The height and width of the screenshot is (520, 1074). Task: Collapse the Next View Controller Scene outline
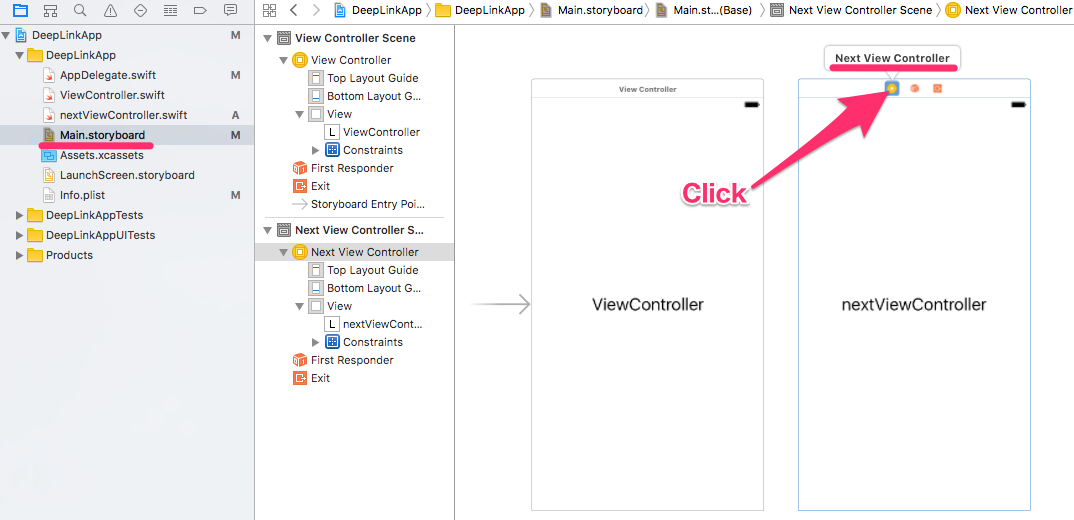(x=268, y=230)
